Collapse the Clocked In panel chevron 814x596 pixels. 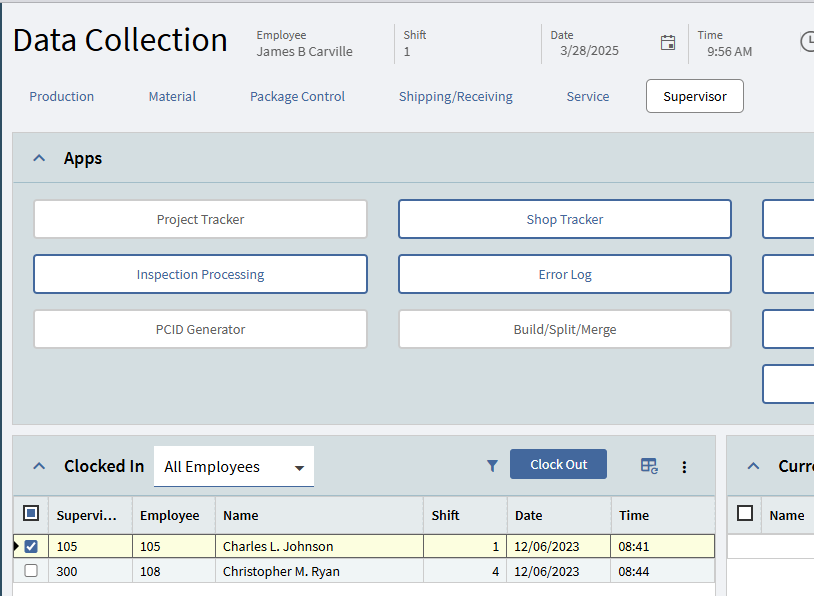pos(39,466)
